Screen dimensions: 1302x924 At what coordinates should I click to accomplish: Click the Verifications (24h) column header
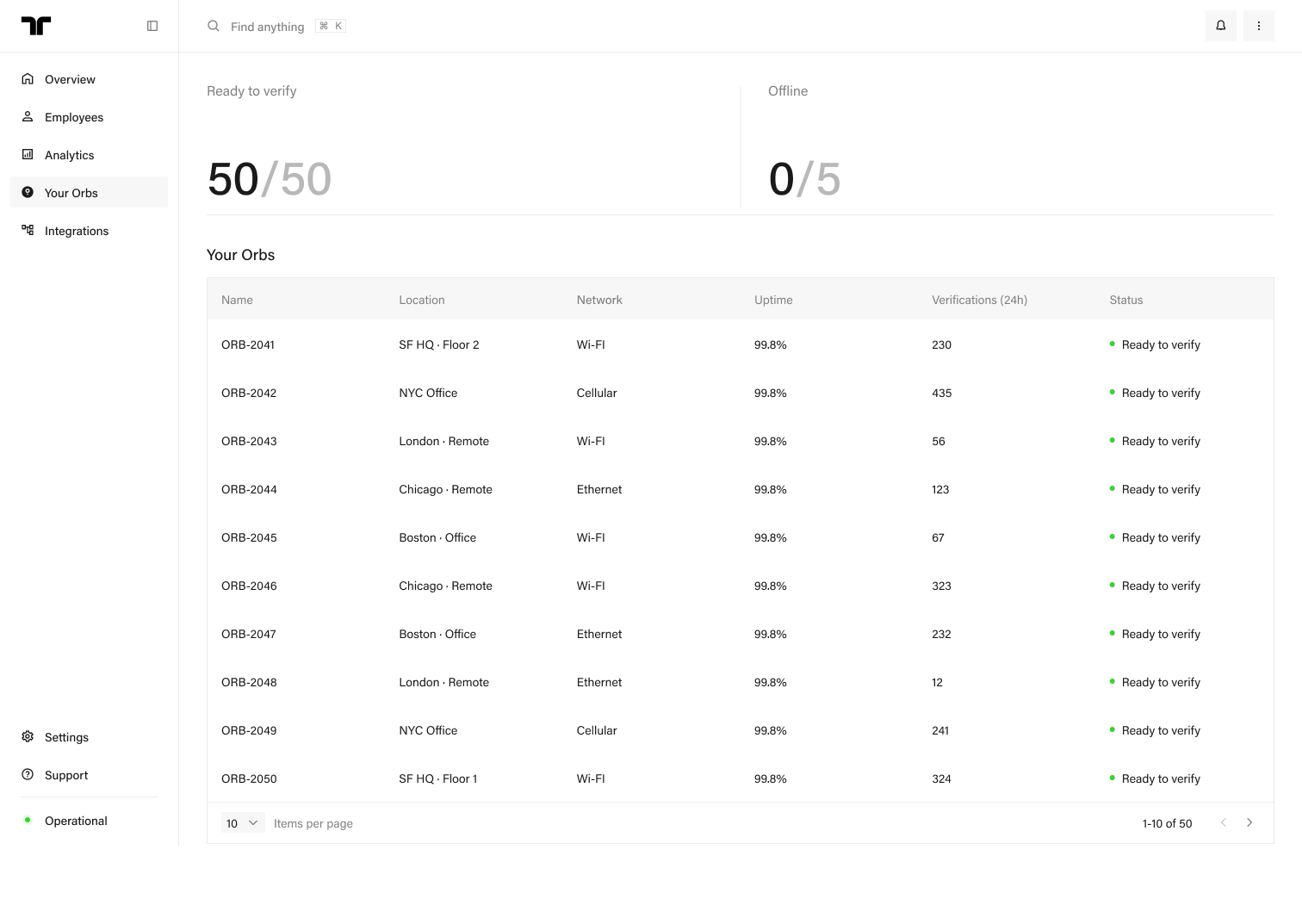(x=979, y=300)
